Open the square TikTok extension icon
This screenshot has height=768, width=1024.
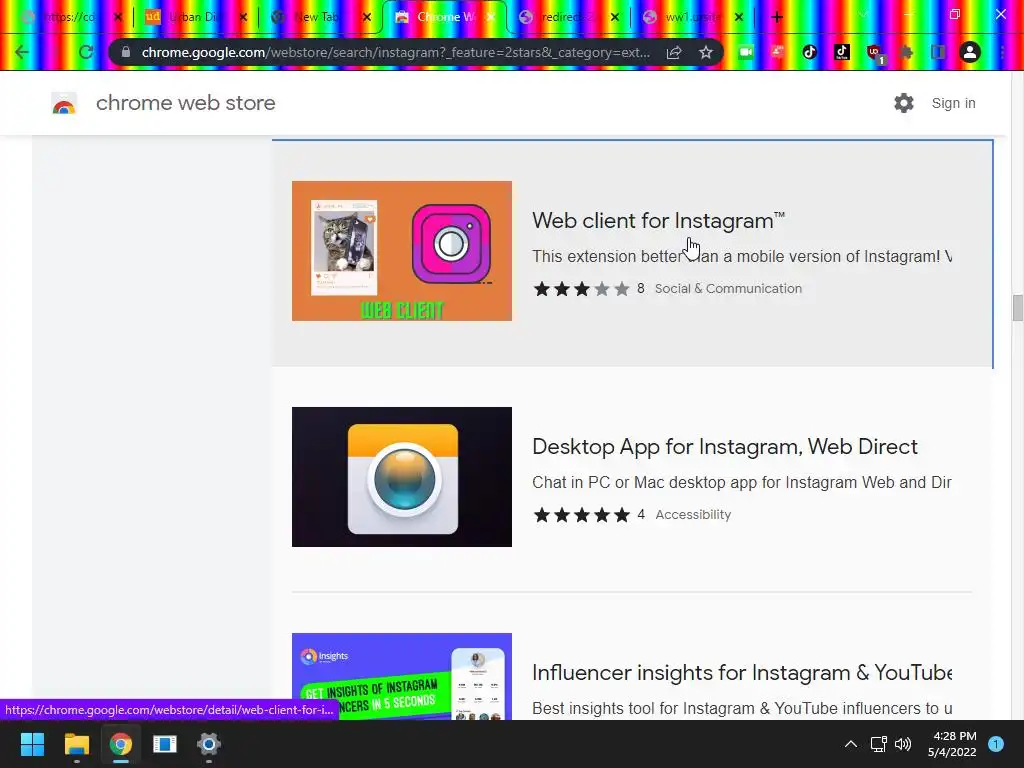point(842,52)
